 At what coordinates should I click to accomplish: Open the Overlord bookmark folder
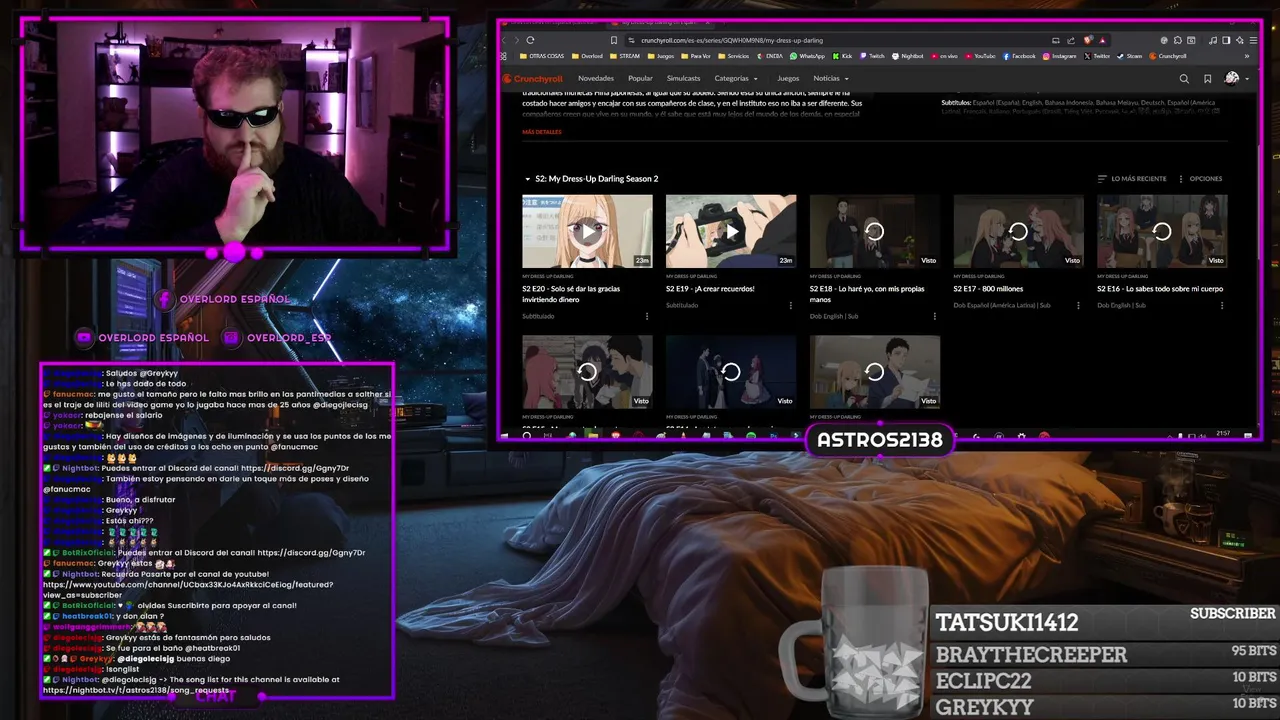coord(588,56)
